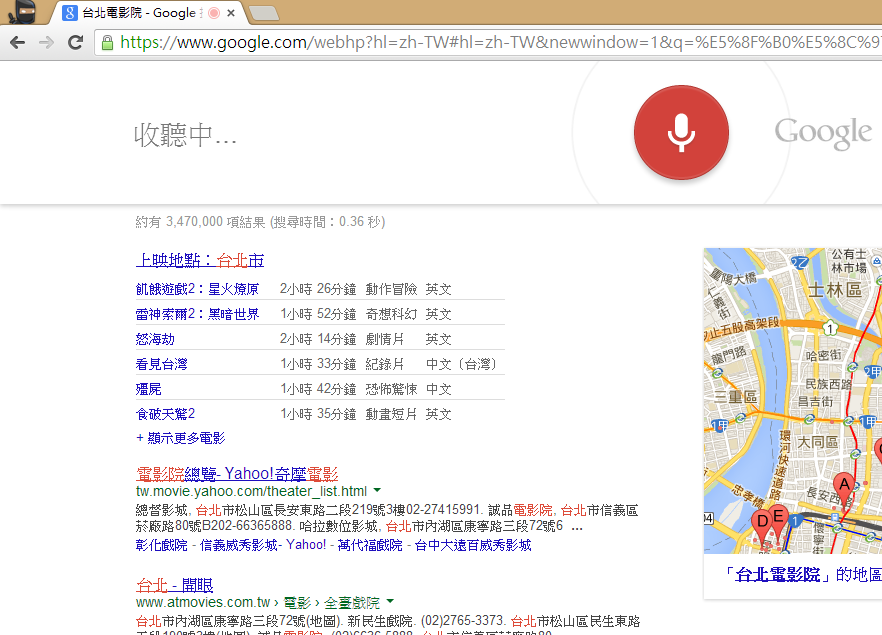Expand 顯示更多電影 to show more movies
The width and height of the screenshot is (882, 635).
(x=181, y=438)
